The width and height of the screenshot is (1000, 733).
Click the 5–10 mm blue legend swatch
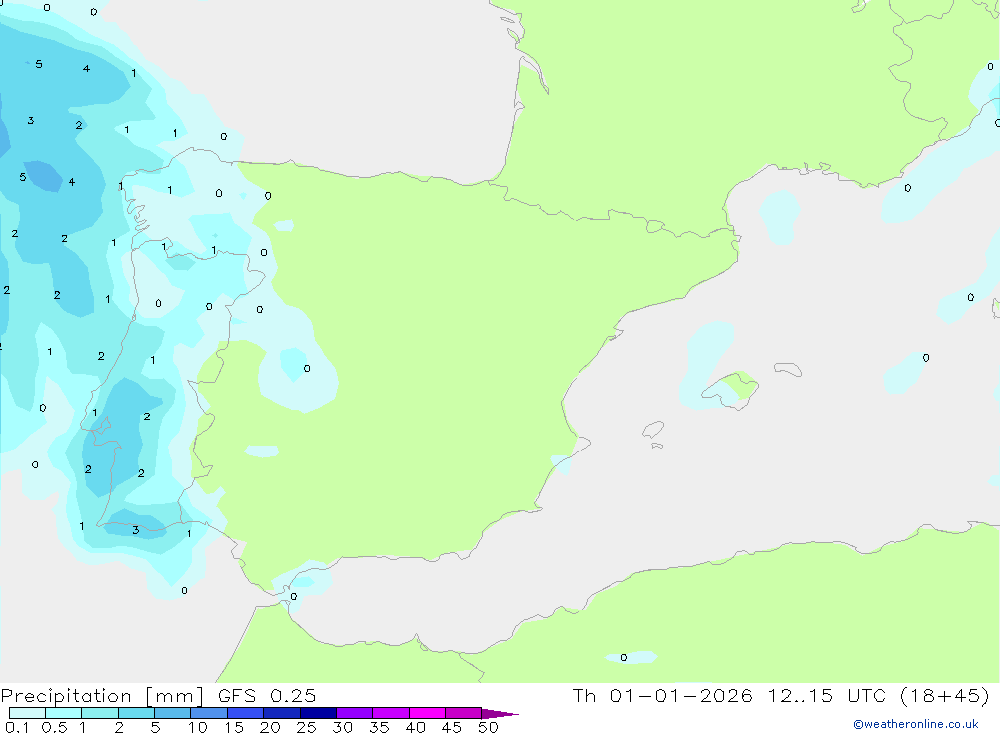(x=173, y=713)
